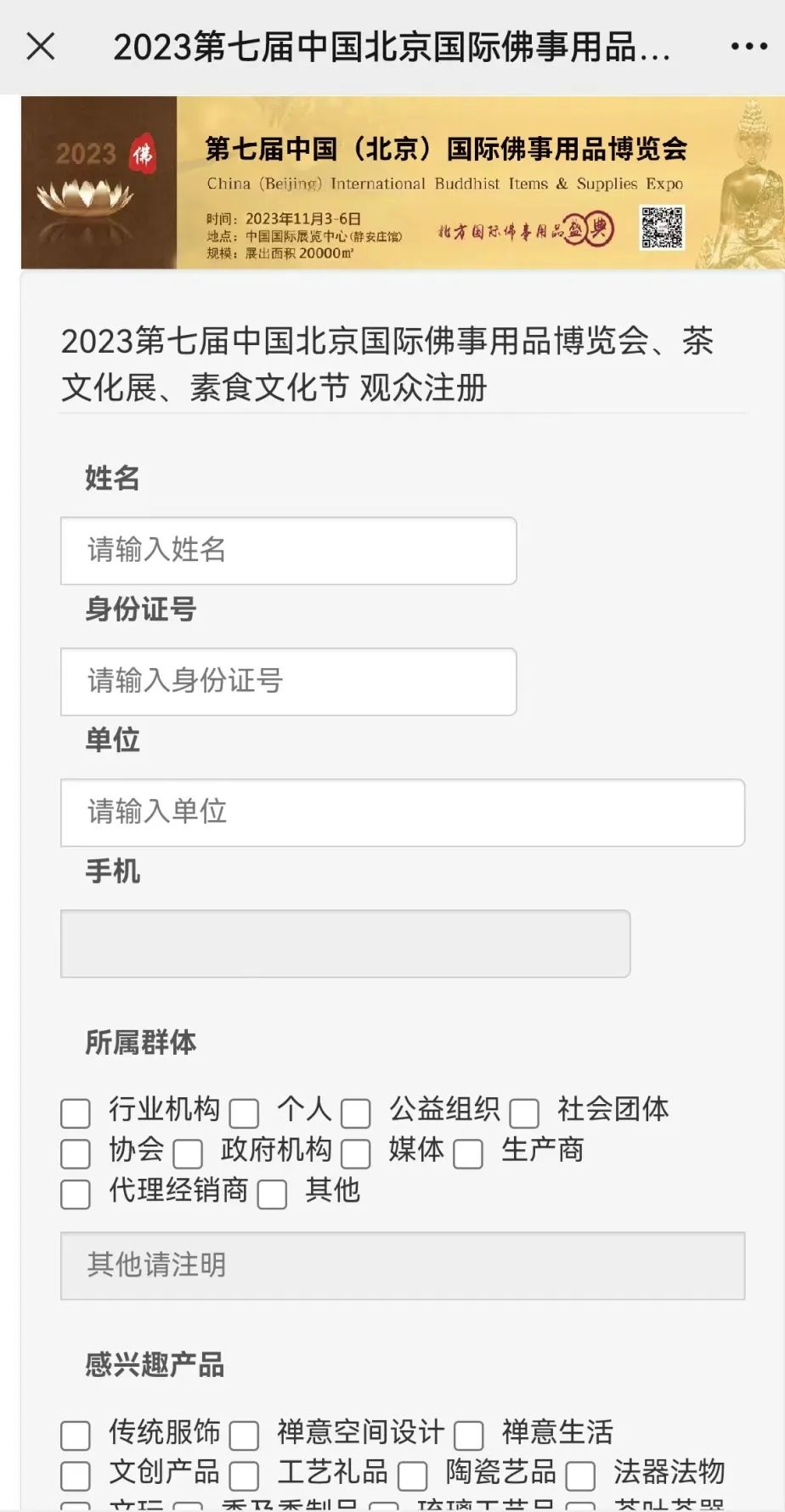Tap the QR code in banner

662,227
